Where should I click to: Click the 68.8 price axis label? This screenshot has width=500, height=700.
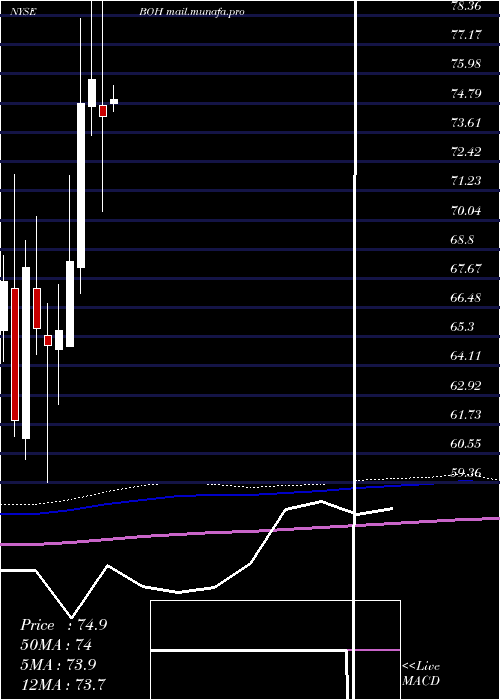[462, 239]
